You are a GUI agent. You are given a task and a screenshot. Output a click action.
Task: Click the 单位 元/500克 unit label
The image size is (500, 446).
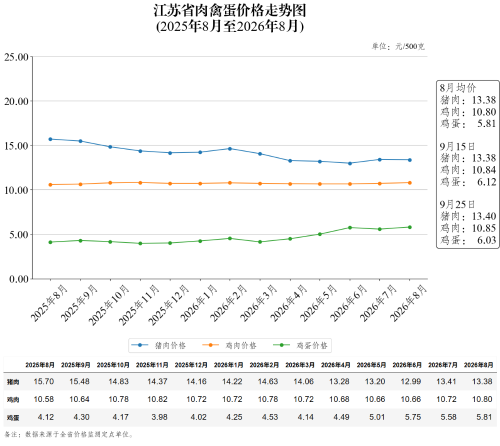tap(398, 46)
